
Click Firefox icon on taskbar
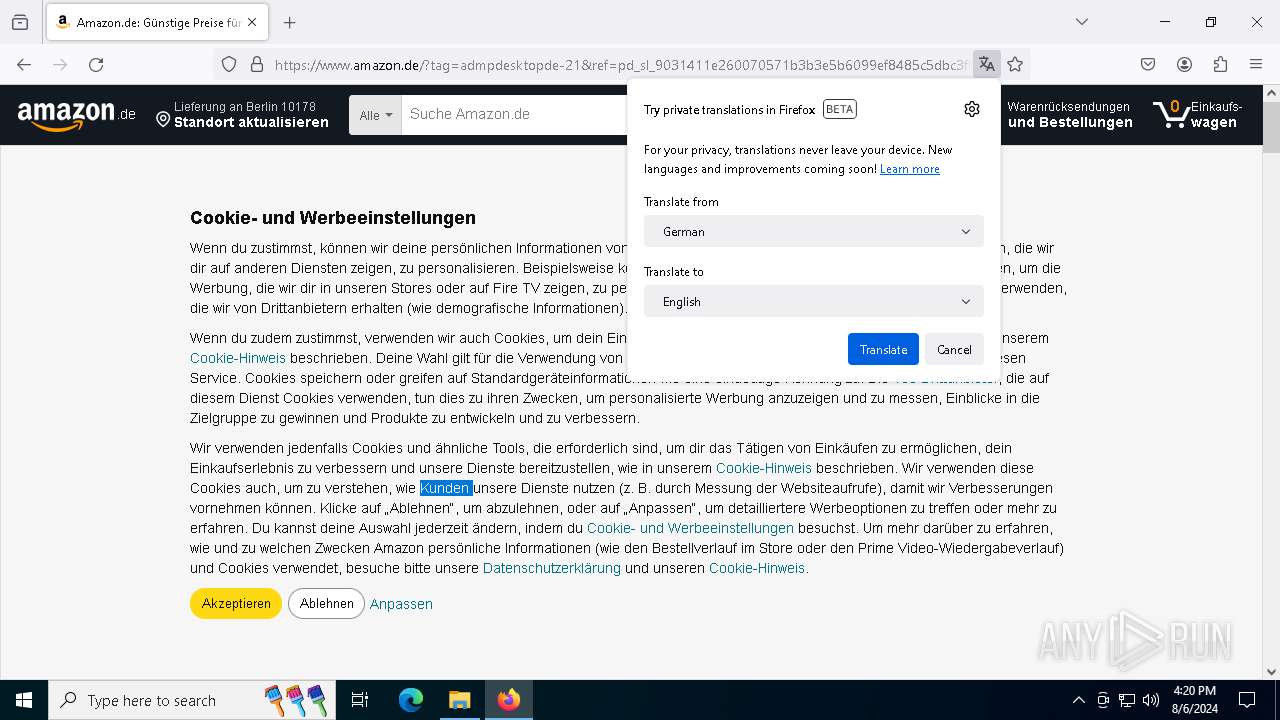[509, 700]
